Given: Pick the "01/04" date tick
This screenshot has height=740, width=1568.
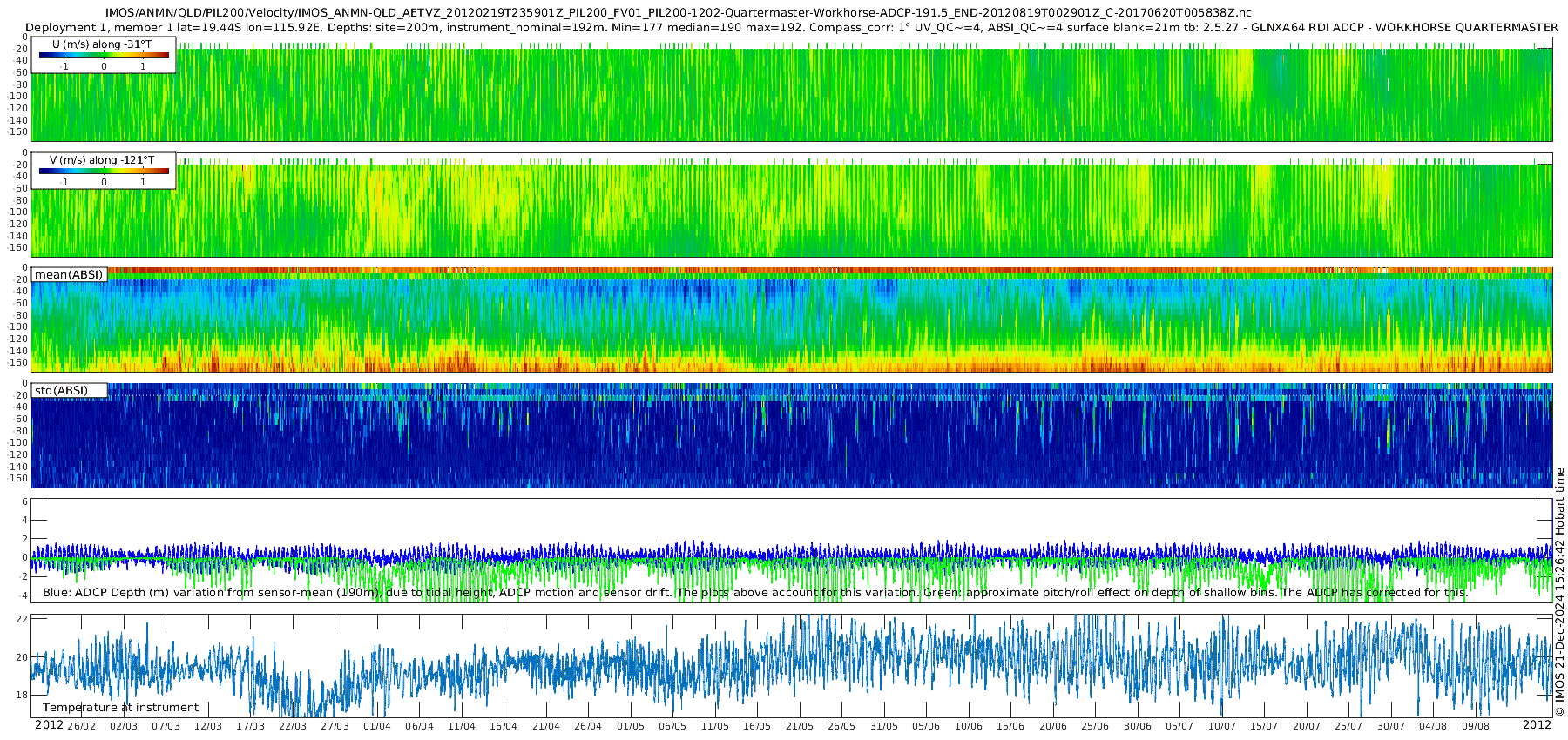Looking at the screenshot, I should (x=377, y=727).
